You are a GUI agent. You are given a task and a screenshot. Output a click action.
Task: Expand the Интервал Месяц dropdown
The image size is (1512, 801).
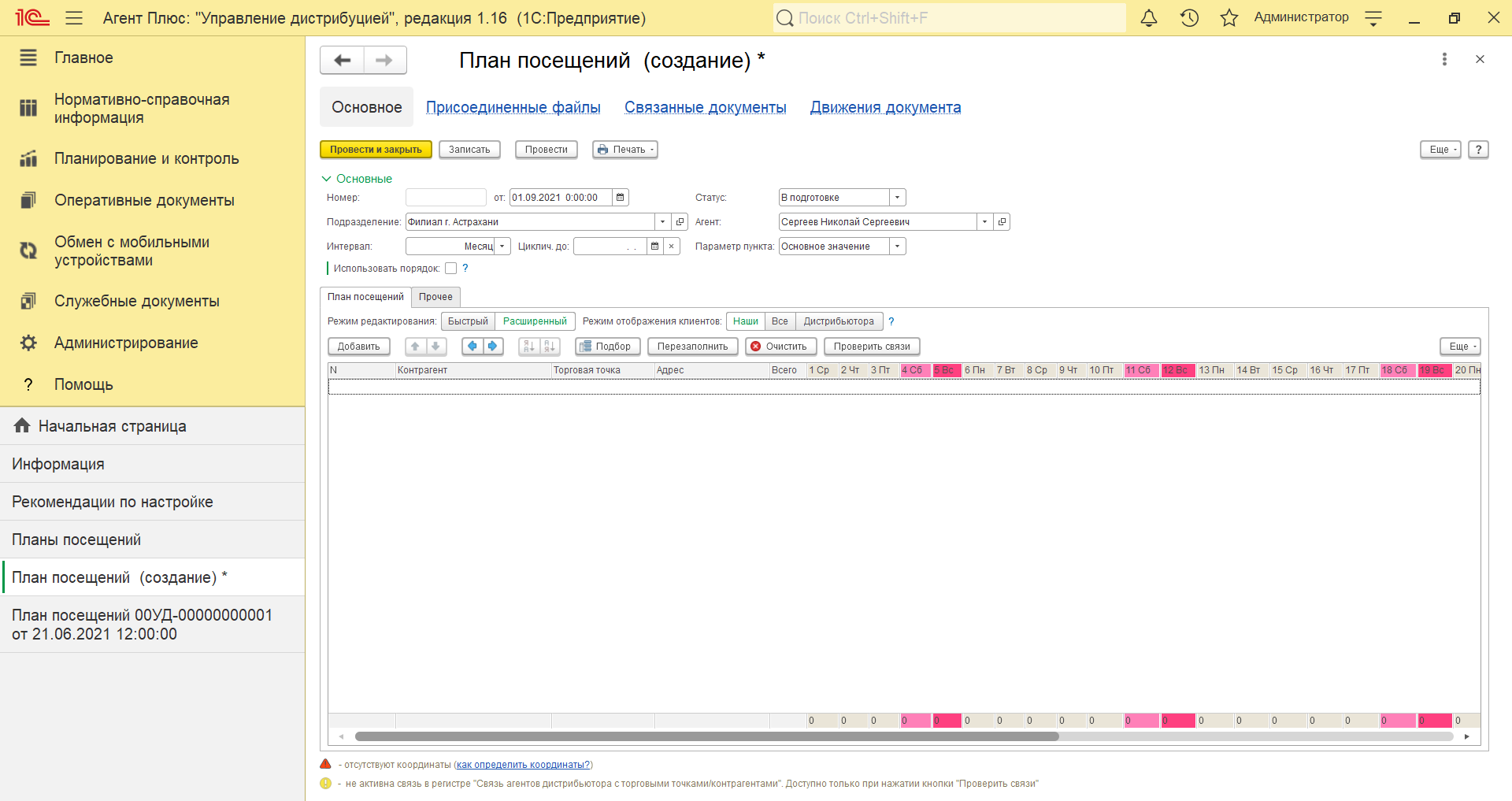[x=502, y=247]
